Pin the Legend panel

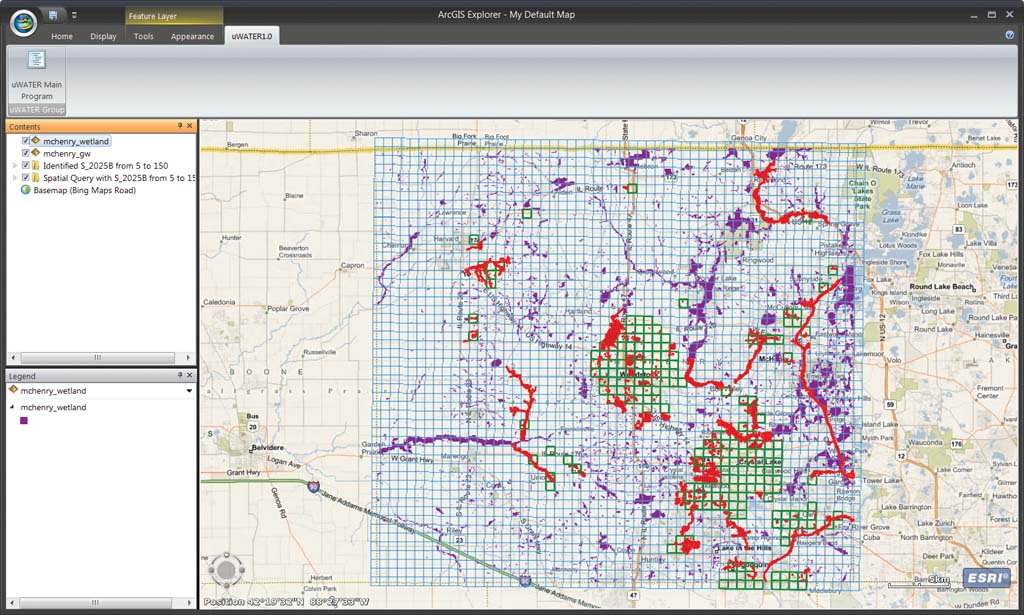(x=180, y=375)
